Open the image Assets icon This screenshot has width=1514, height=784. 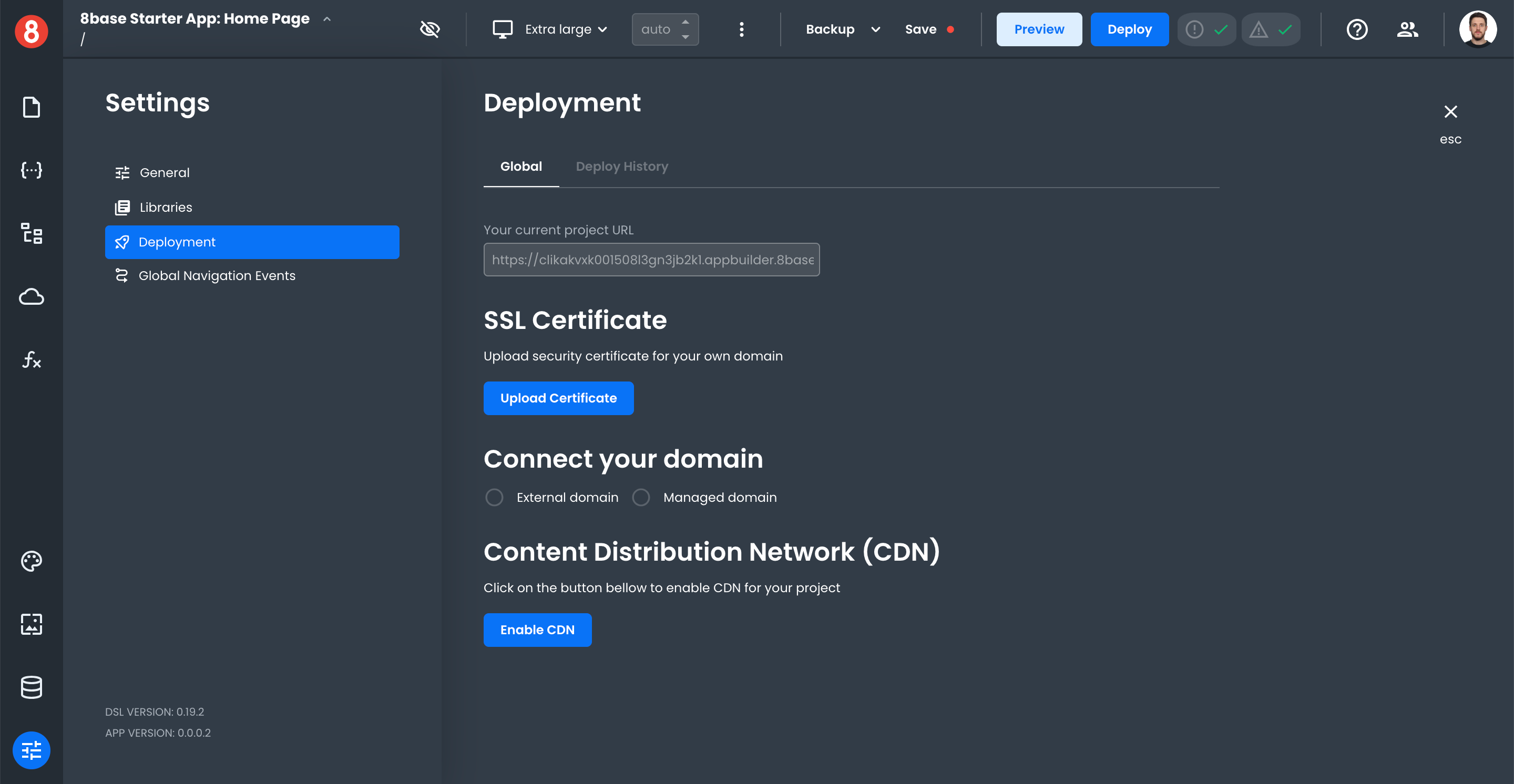31,624
